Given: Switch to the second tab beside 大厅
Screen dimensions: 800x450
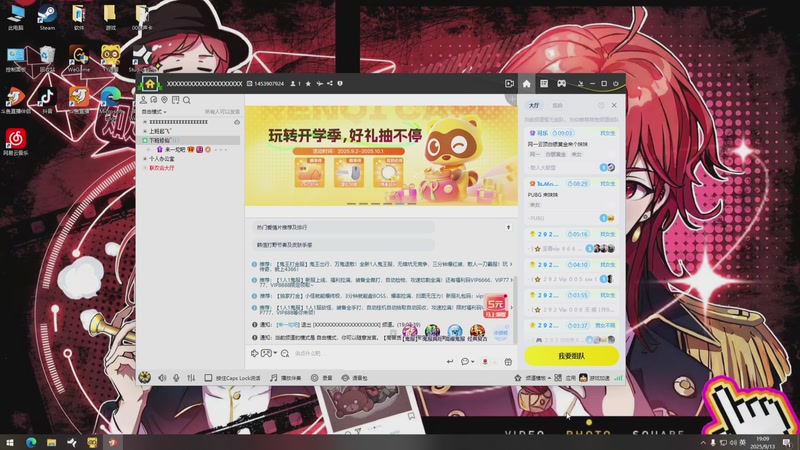Looking at the screenshot, I should 557,105.
